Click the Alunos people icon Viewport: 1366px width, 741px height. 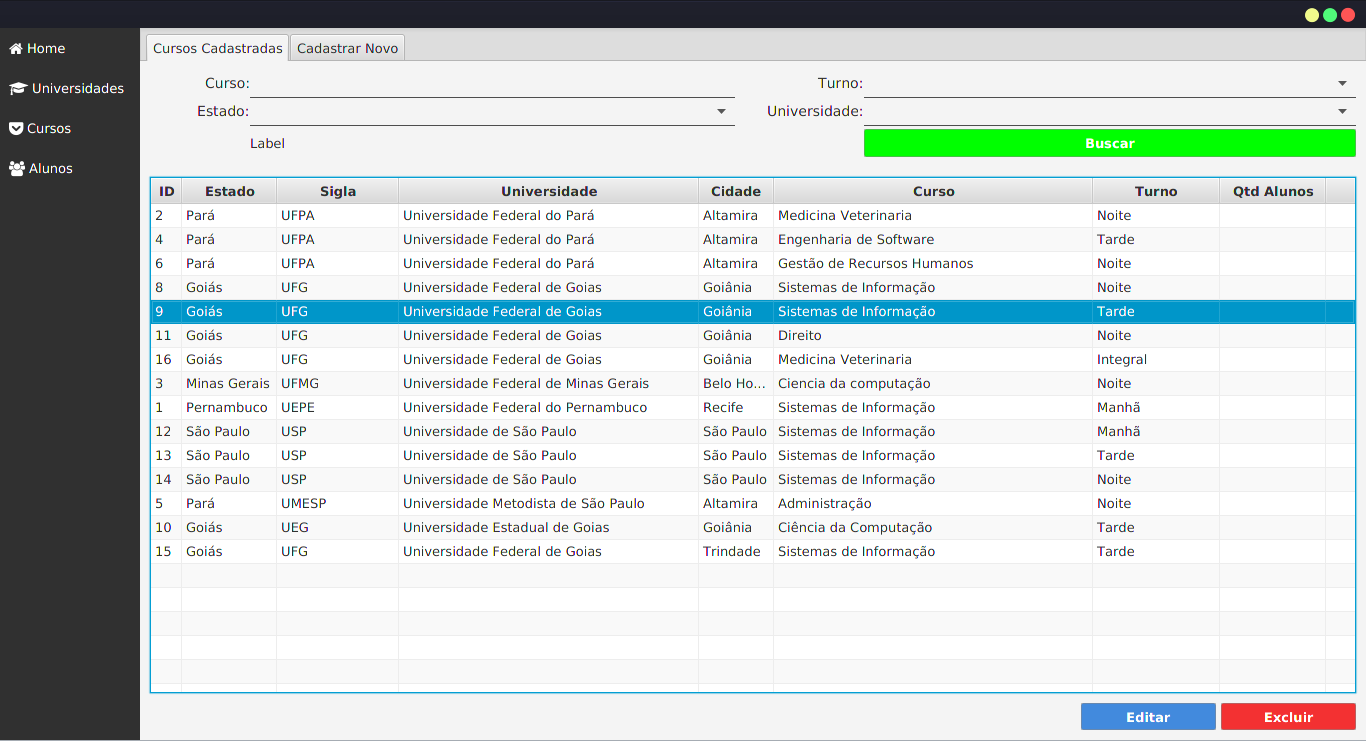click(17, 168)
